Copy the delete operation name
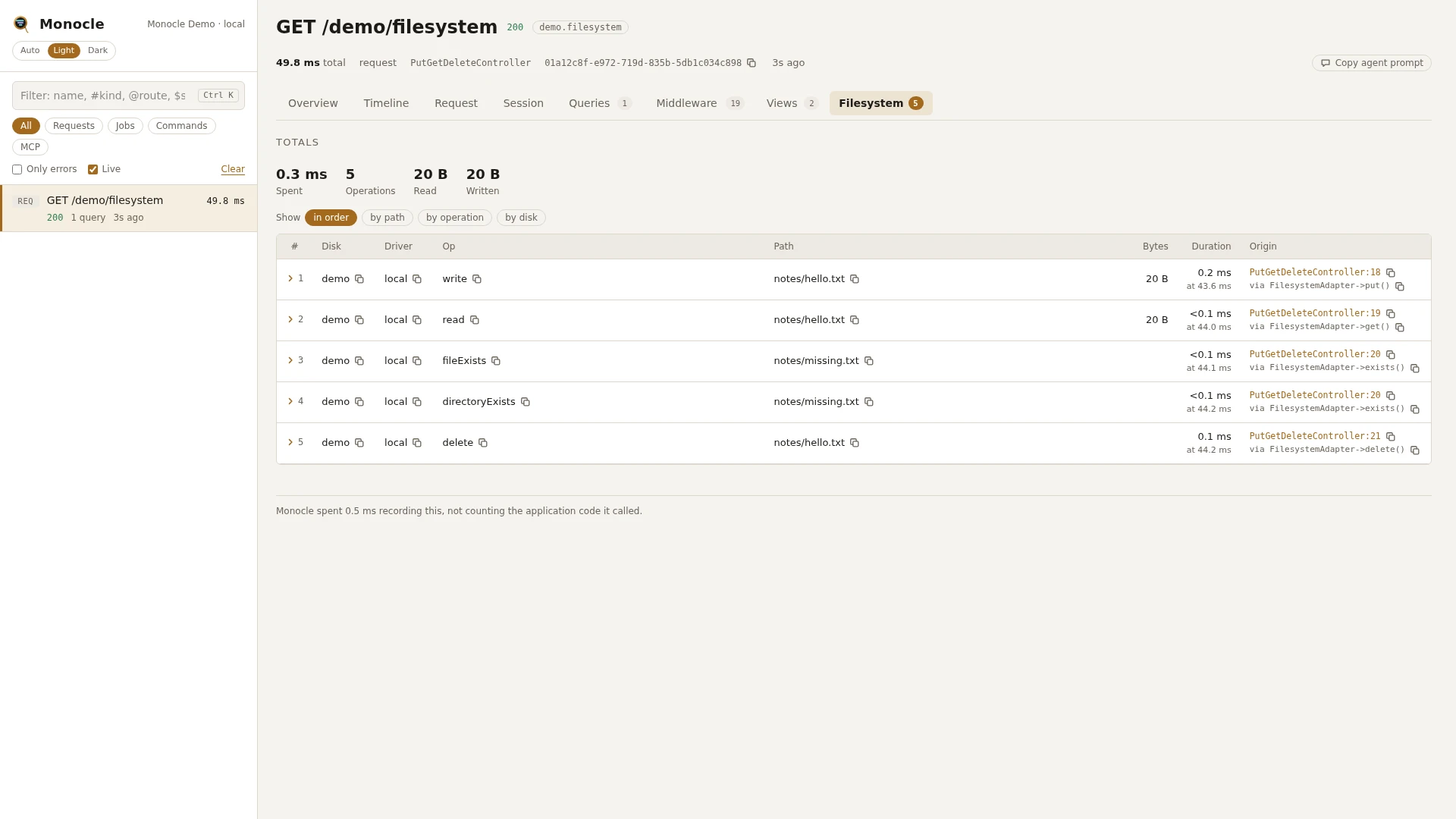1456x819 pixels. [483, 443]
